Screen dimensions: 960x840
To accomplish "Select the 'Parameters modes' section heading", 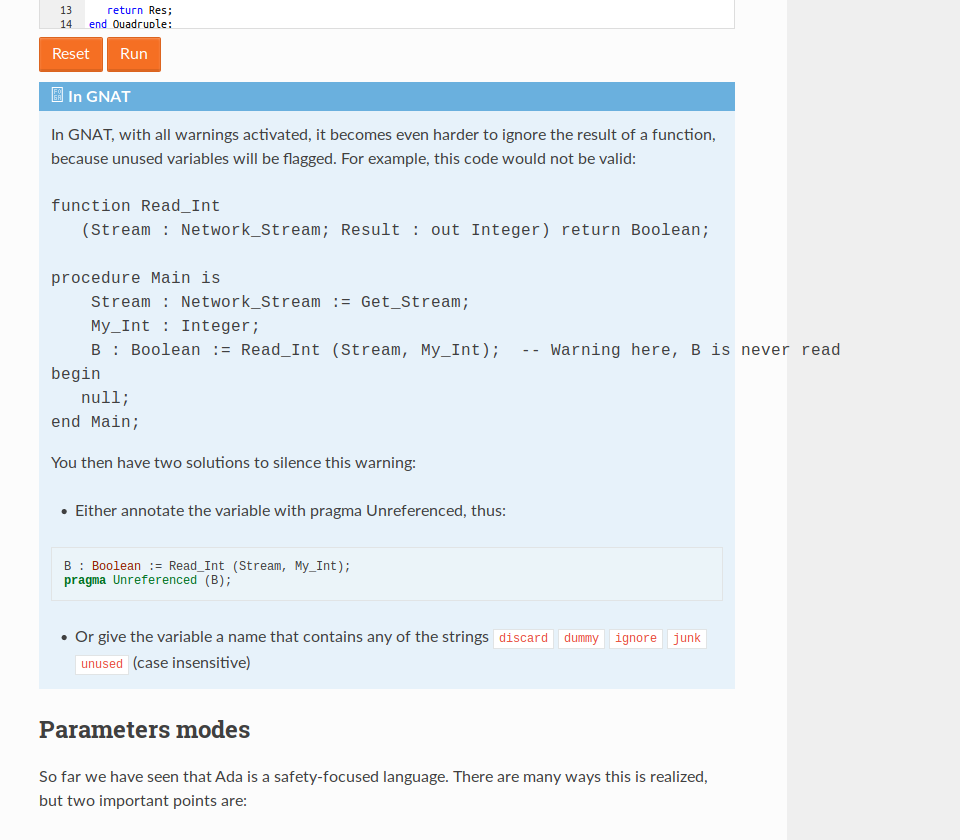I will click(144, 729).
